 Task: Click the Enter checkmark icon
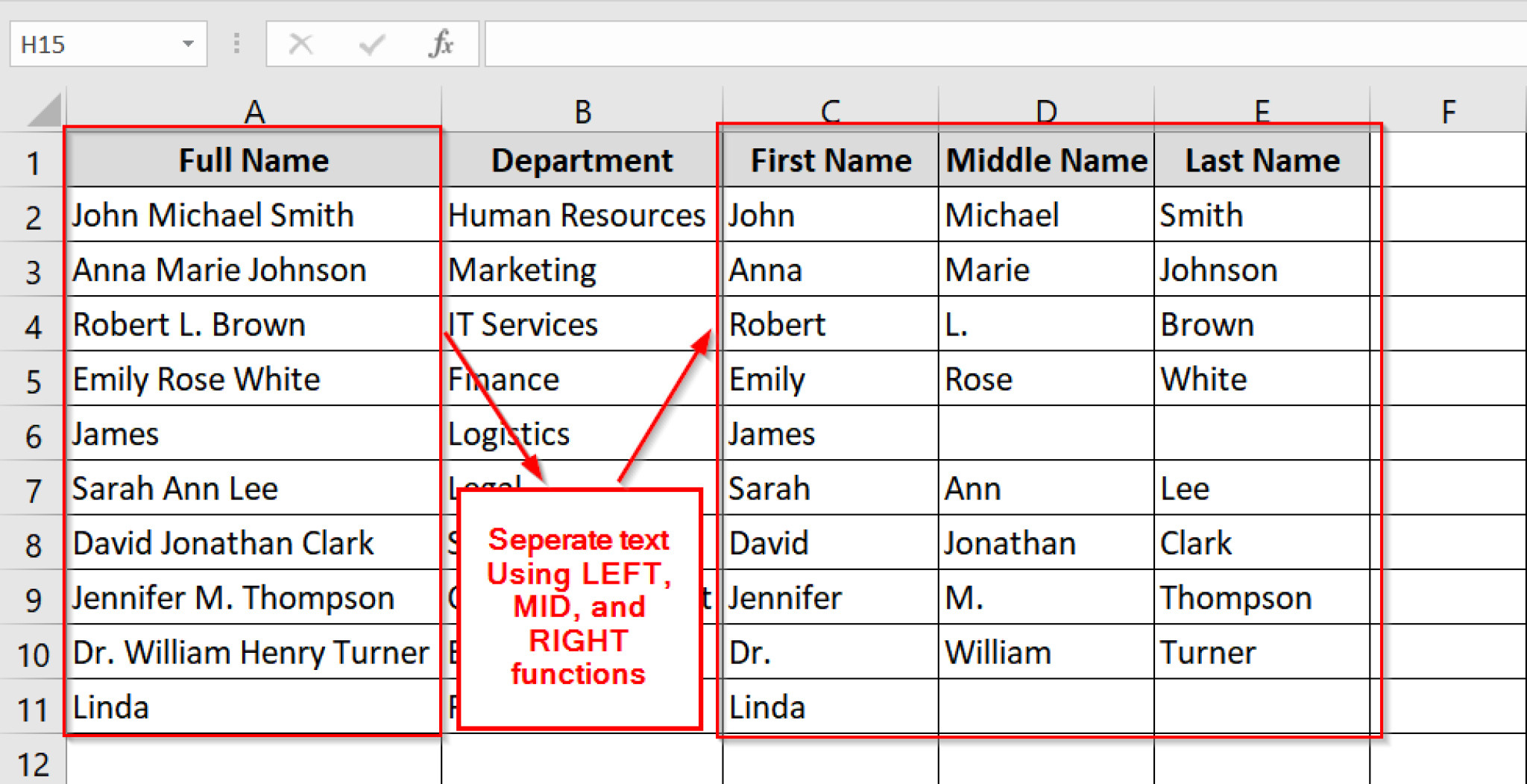tap(371, 44)
